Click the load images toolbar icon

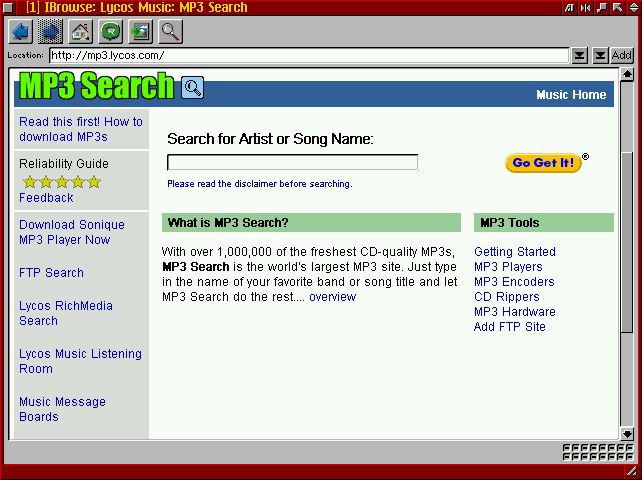point(140,32)
